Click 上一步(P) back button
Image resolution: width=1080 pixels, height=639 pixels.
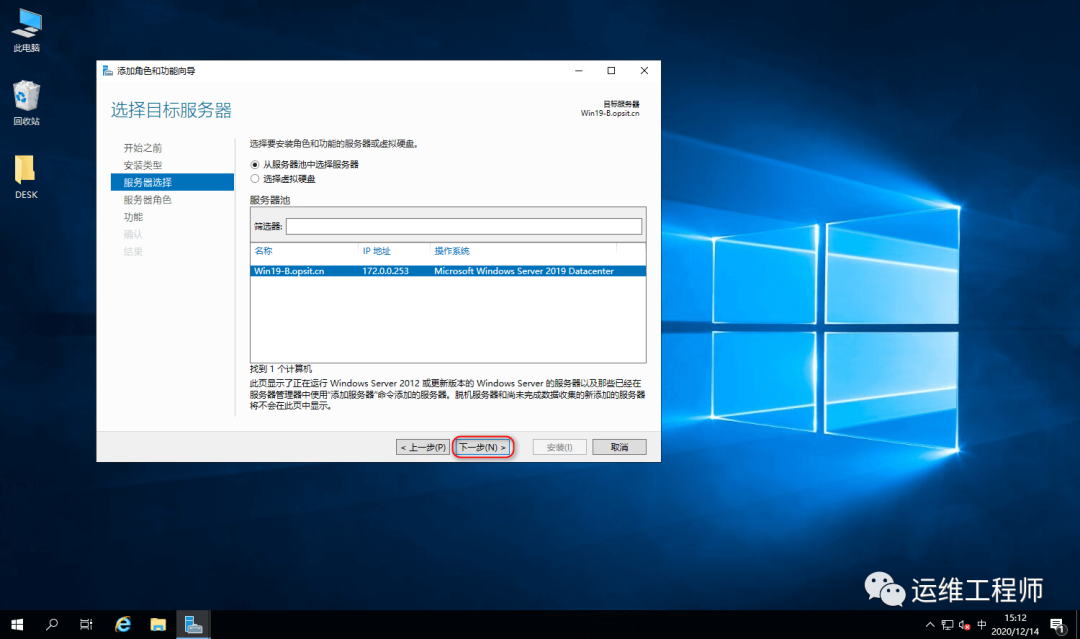pyautogui.click(x=423, y=448)
